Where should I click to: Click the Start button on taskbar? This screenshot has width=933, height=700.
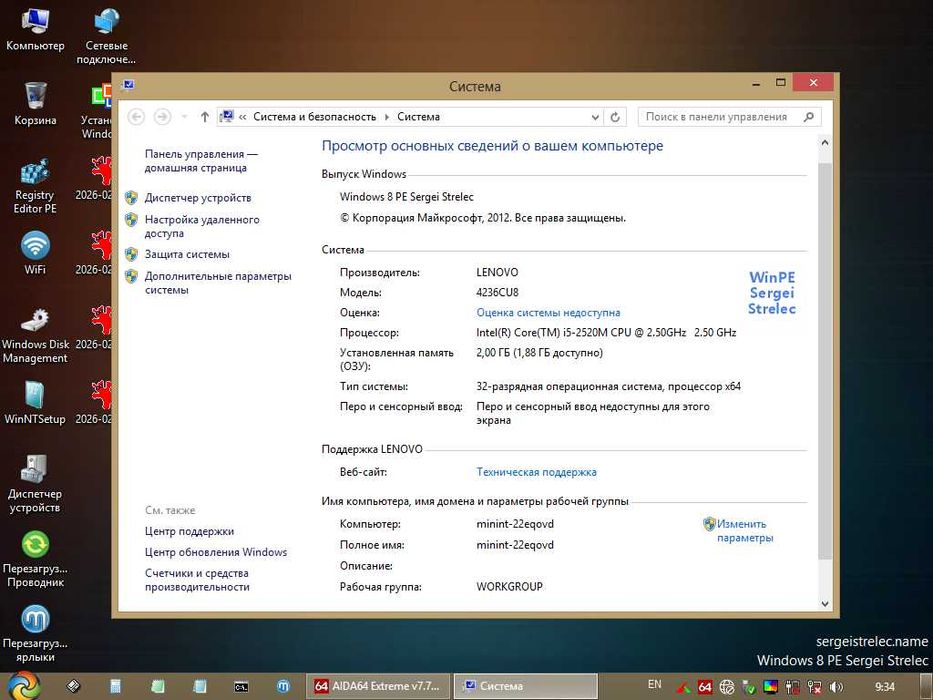tap(24, 686)
